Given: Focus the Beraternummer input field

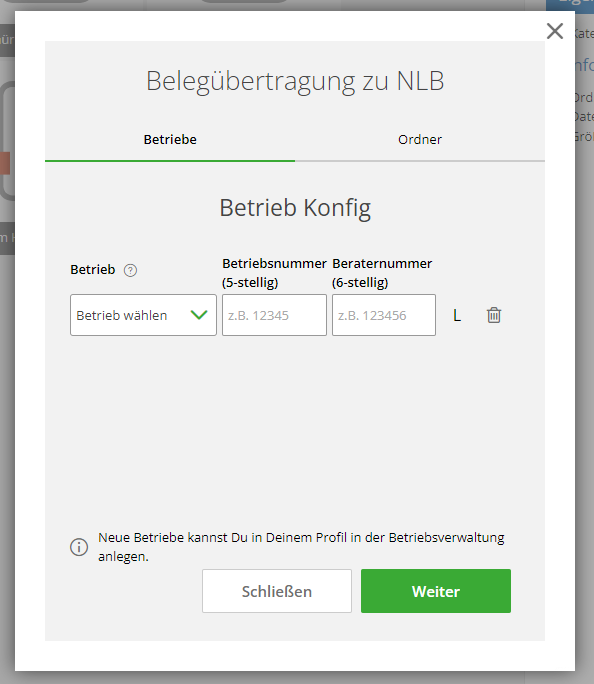Looking at the screenshot, I should [x=383, y=315].
